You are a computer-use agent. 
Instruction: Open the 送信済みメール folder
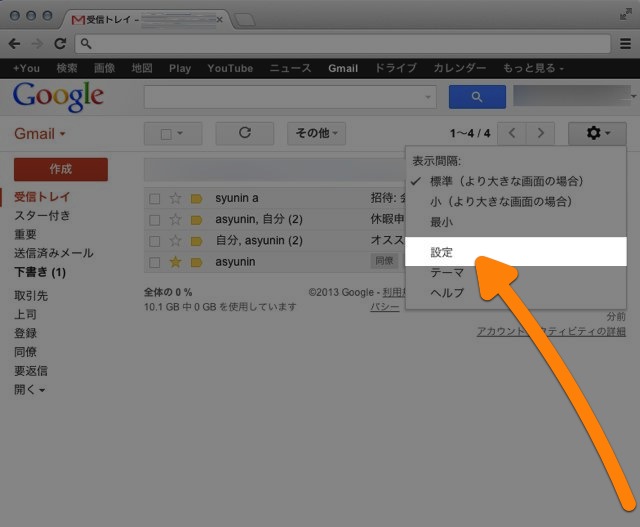[54, 253]
